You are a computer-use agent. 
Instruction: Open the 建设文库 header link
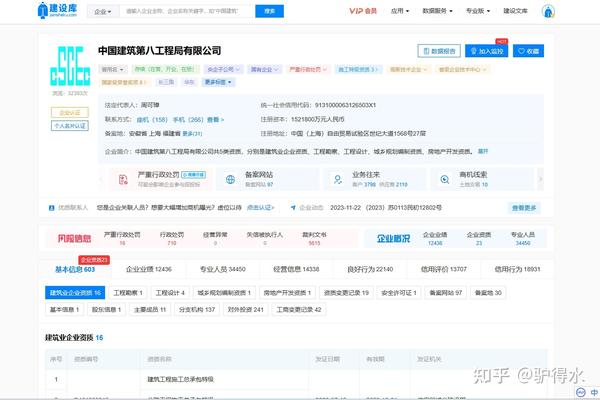tap(515, 11)
